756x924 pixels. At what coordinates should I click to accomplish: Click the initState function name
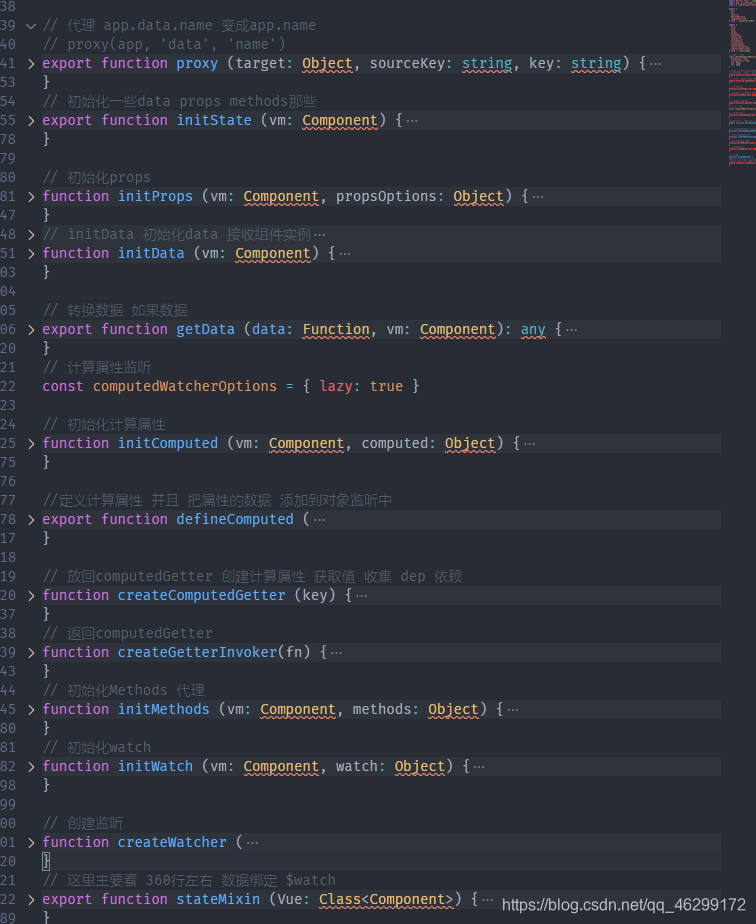click(x=214, y=120)
